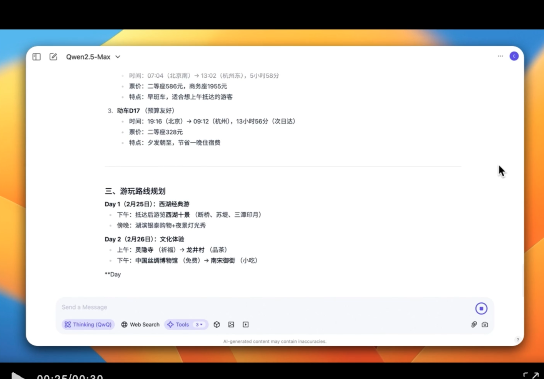Screen dimensions: 544x379
Task: Open the purple user avatar menu
Action: (514, 56)
